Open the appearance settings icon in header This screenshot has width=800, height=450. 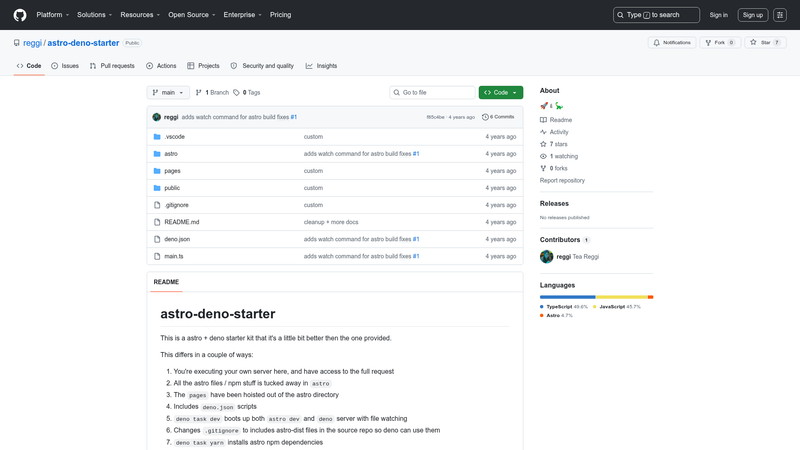pos(780,15)
